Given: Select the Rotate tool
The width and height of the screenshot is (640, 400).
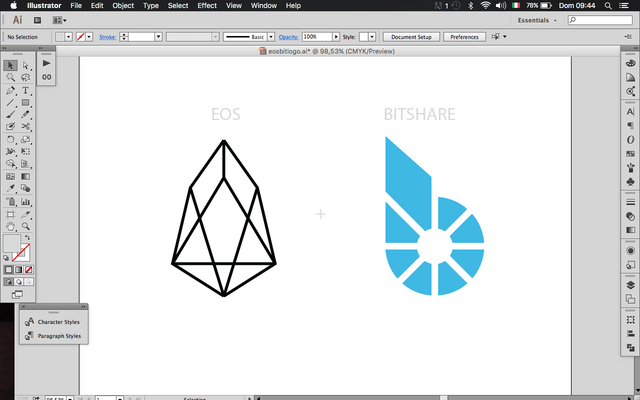Looking at the screenshot, I should (x=11, y=140).
